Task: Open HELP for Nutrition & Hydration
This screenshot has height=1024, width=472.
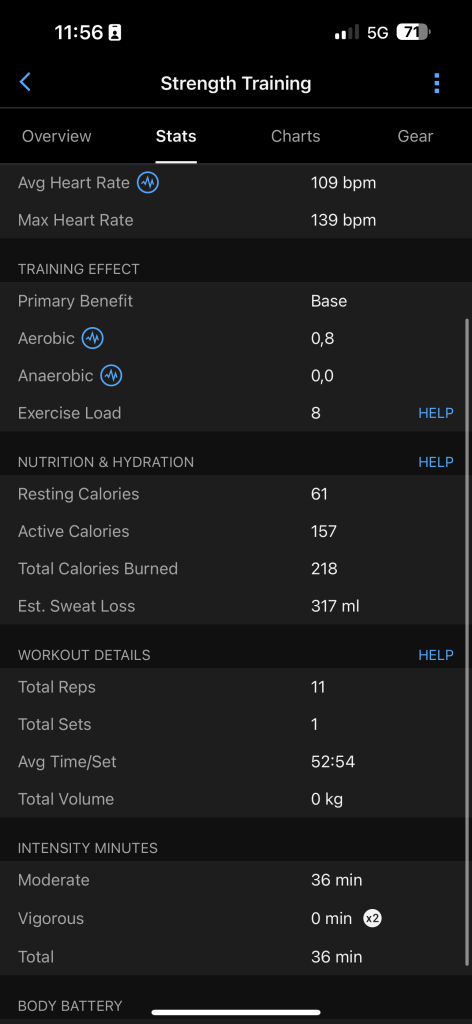Action: (x=436, y=462)
